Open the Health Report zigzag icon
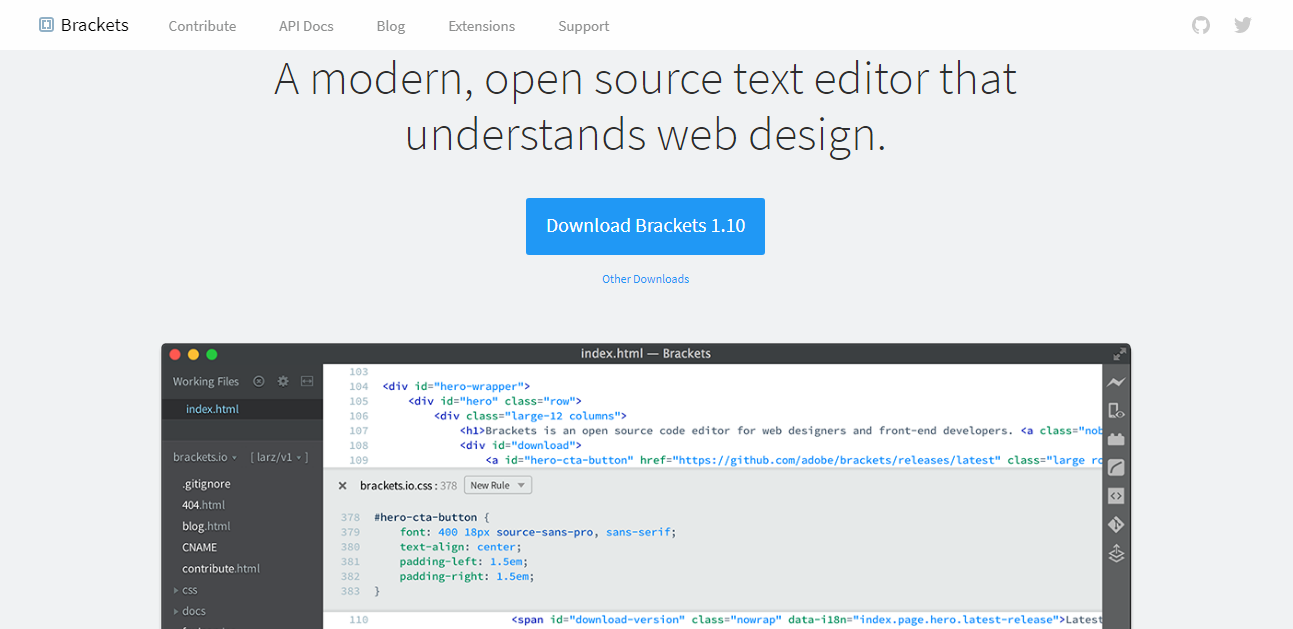The height and width of the screenshot is (629, 1293). (1115, 381)
